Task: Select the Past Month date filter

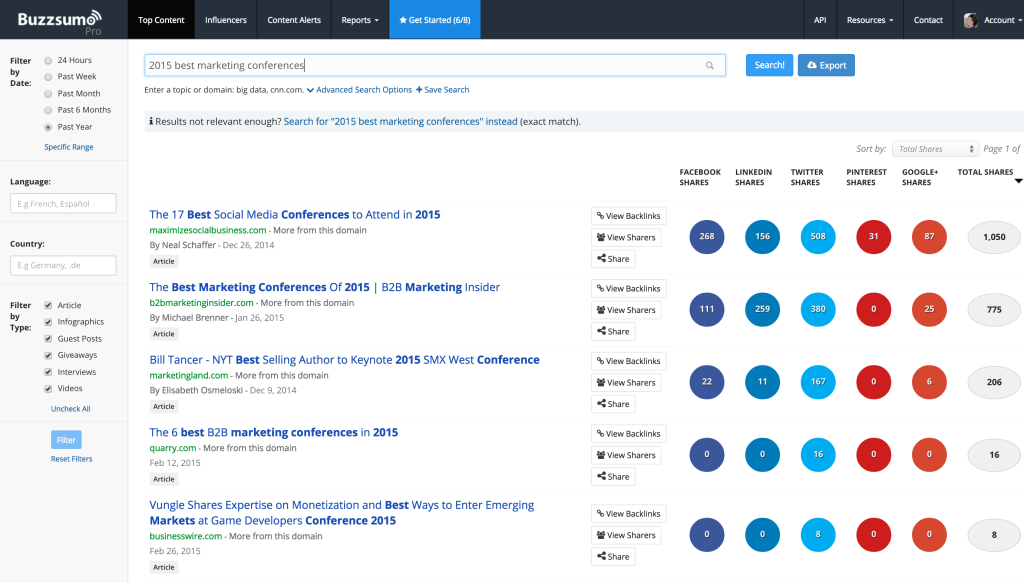Action: click(x=48, y=94)
